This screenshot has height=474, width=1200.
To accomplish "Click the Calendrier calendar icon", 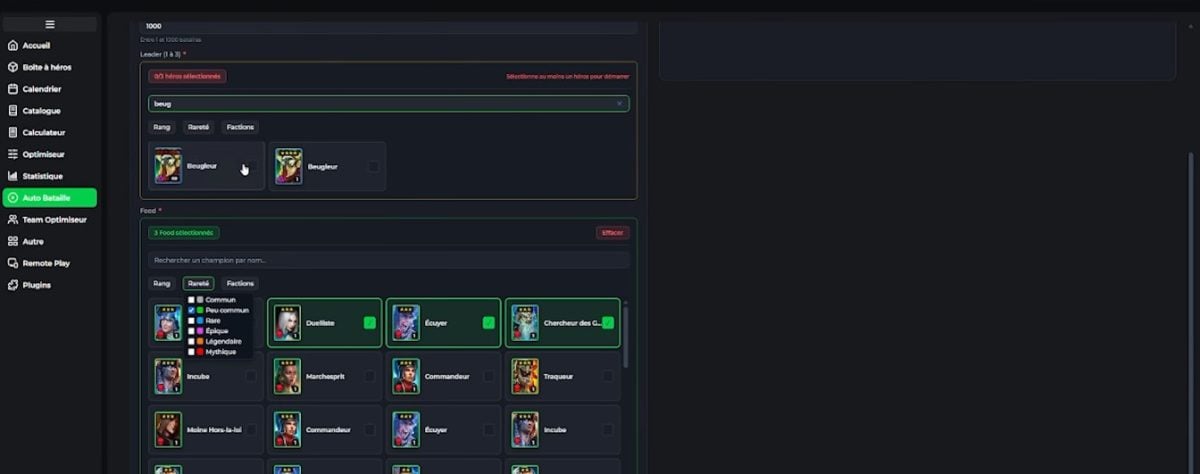I will click(x=13, y=89).
